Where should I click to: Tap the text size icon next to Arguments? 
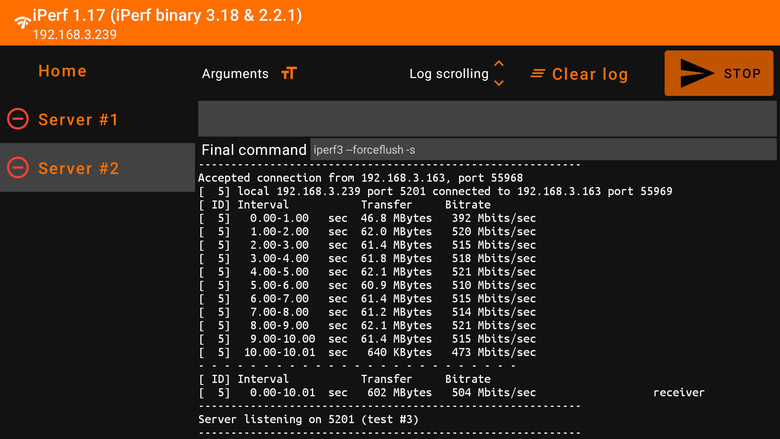pyautogui.click(x=289, y=74)
